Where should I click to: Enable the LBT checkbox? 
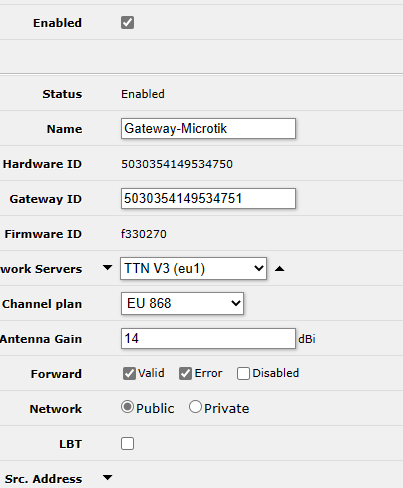(x=127, y=444)
